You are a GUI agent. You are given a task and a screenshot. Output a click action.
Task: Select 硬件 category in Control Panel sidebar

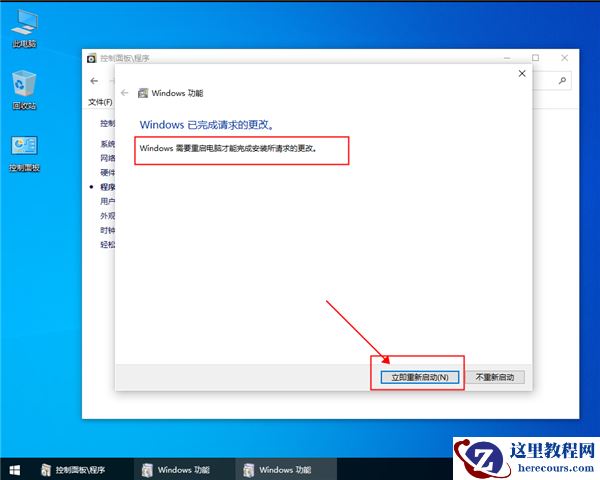point(108,173)
